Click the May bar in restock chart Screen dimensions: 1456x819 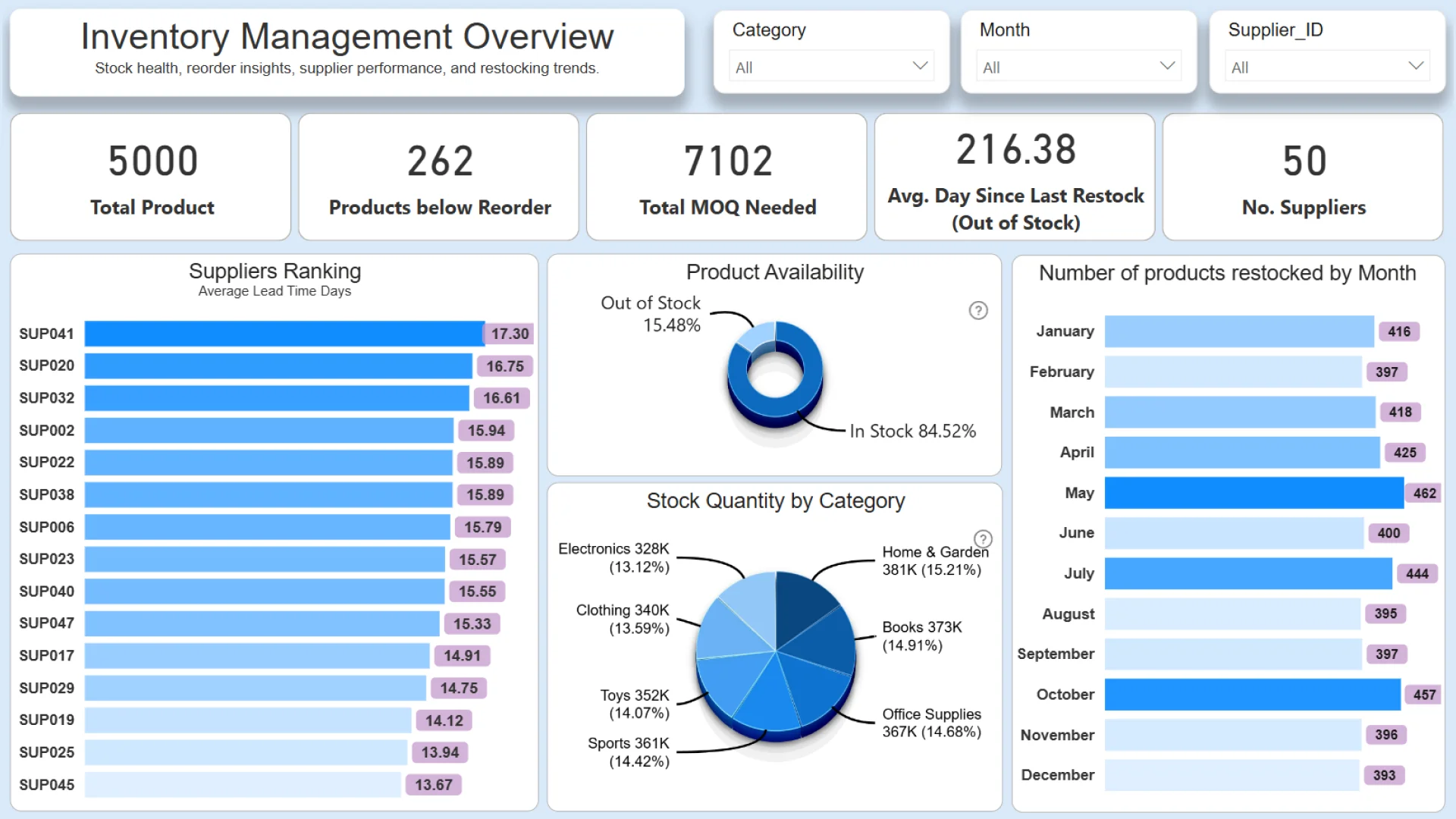tap(1253, 493)
